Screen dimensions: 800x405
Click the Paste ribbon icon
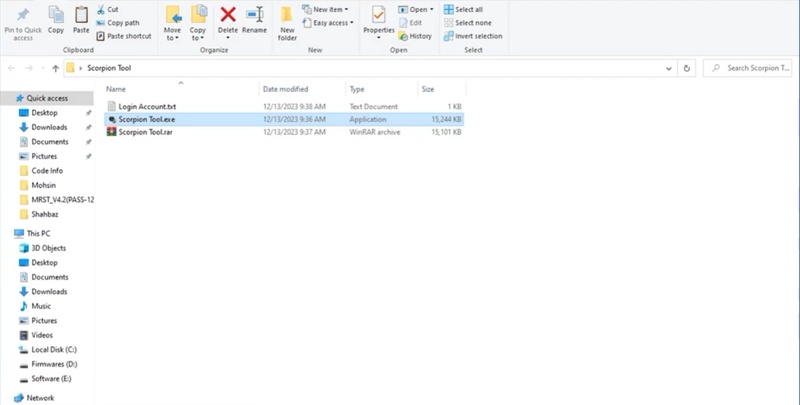coord(81,15)
